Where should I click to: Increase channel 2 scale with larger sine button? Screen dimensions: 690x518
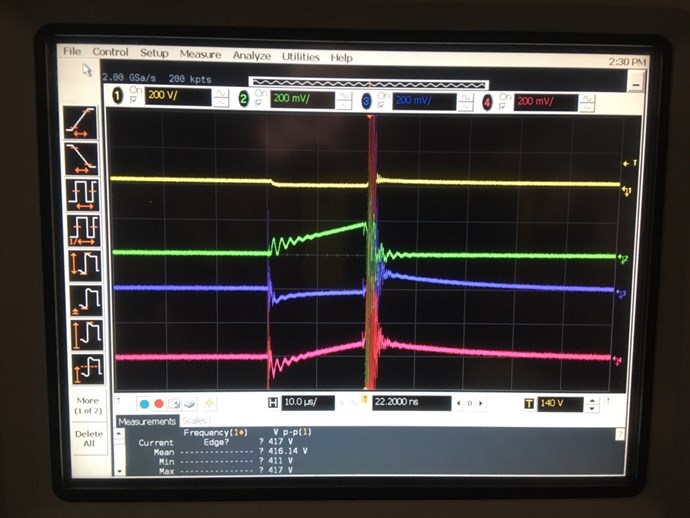tap(344, 96)
